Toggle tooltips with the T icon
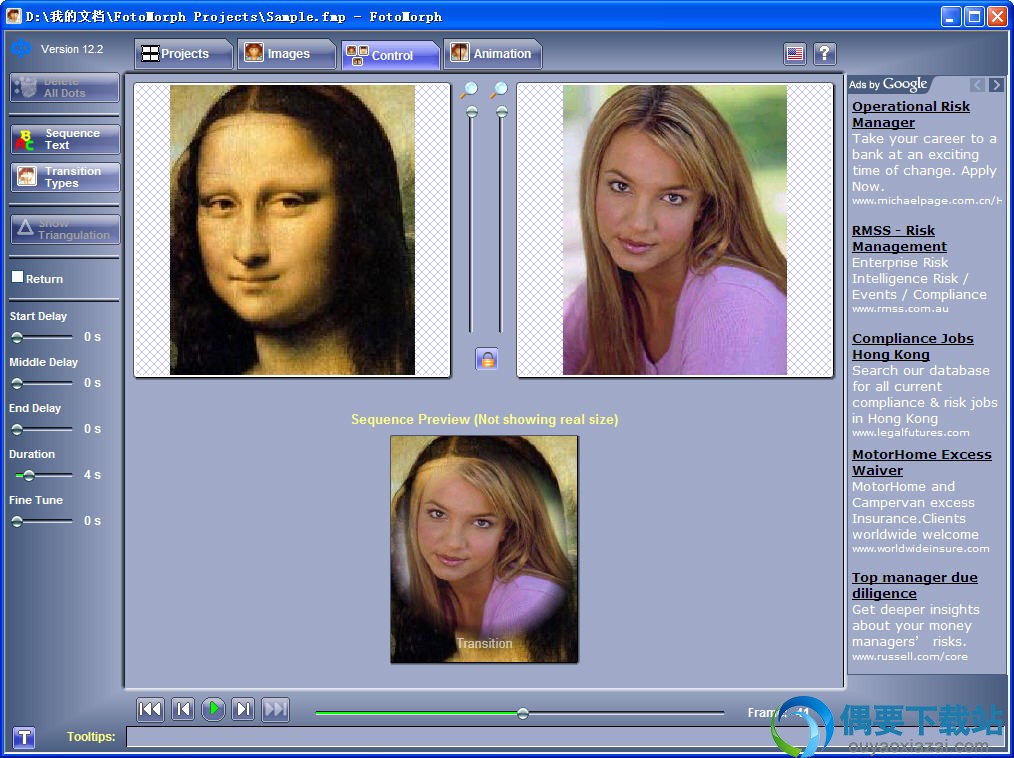Viewport: 1014px width, 758px height. [24, 737]
